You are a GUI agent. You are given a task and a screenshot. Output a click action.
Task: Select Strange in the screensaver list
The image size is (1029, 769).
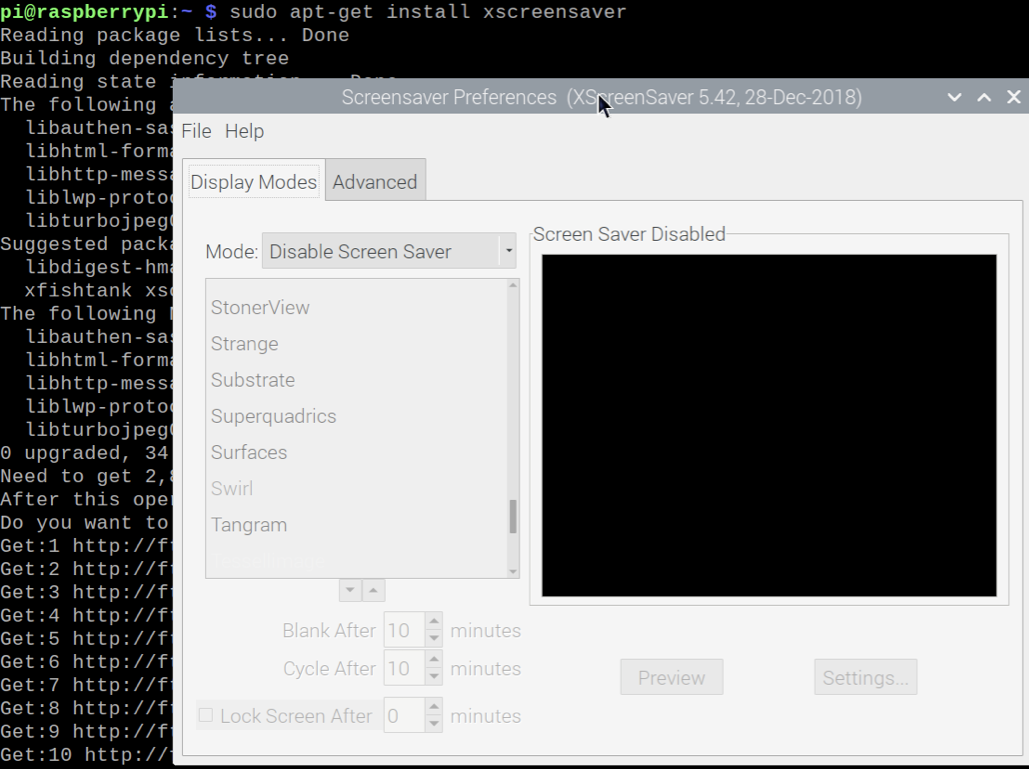358,344
